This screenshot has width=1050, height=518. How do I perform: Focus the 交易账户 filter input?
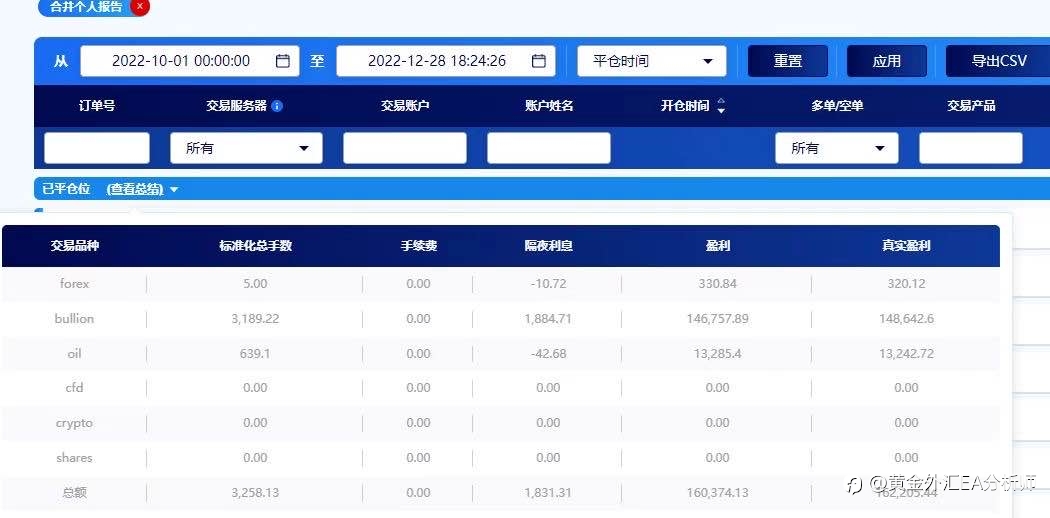[x=404, y=148]
